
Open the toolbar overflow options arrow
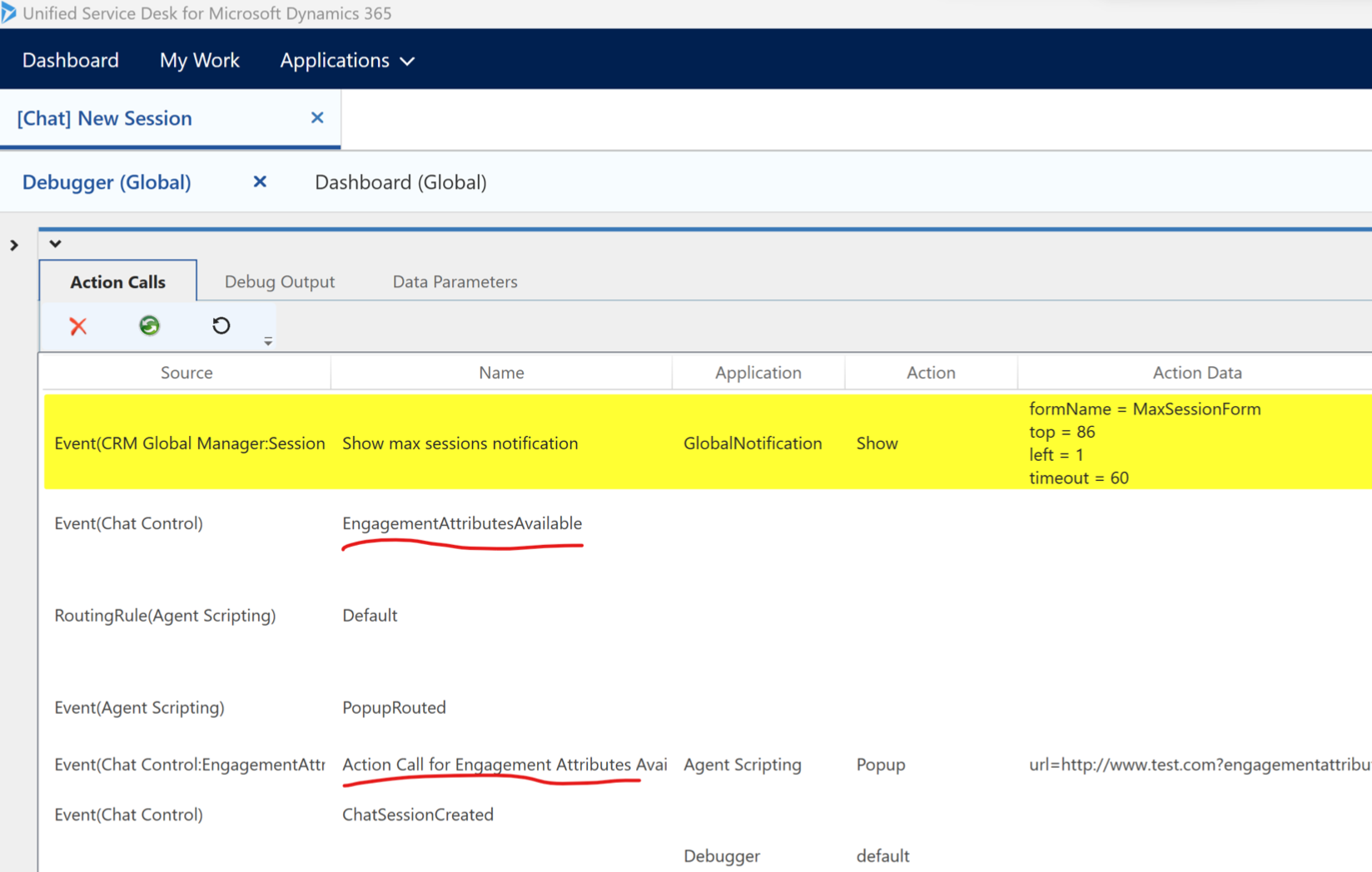point(268,341)
